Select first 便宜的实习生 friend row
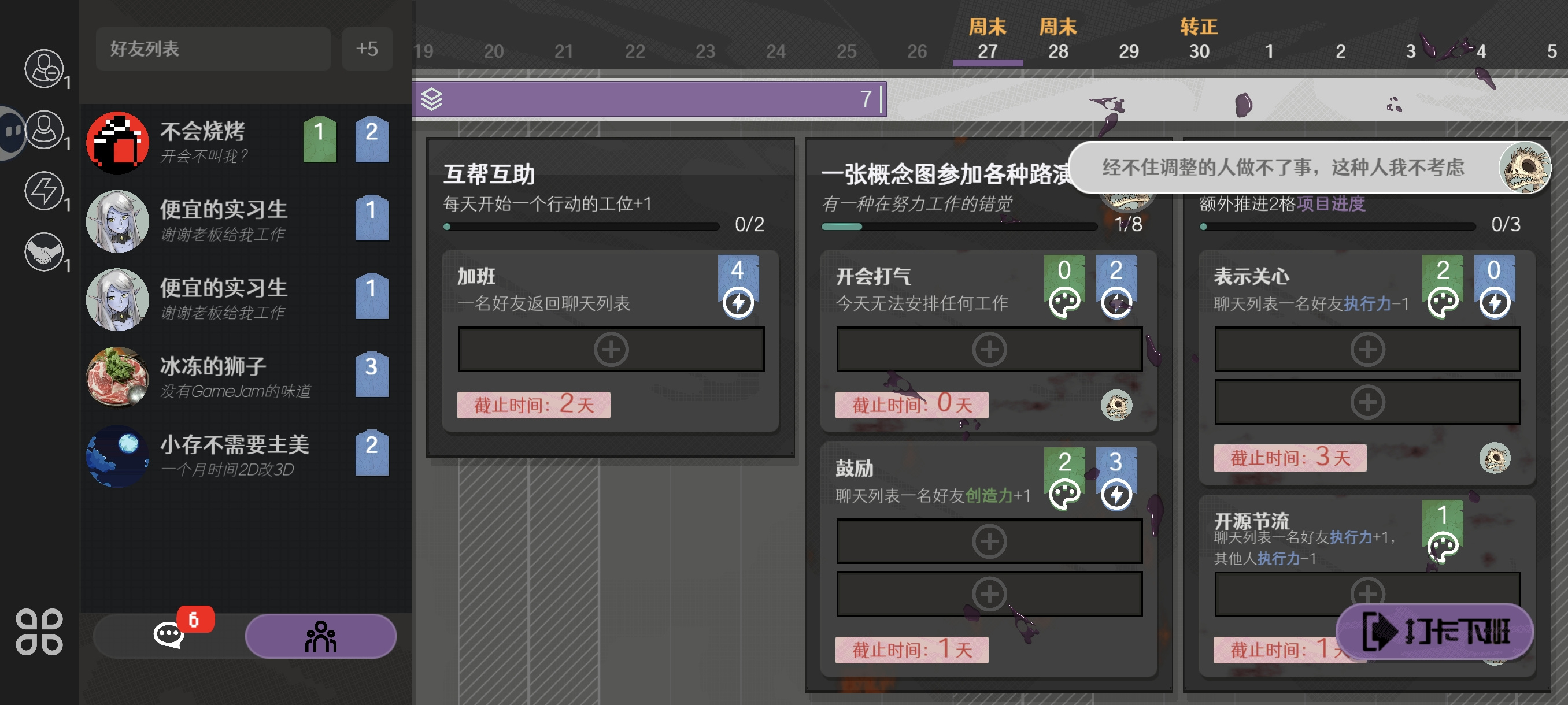The height and width of the screenshot is (705, 1568). [245, 221]
